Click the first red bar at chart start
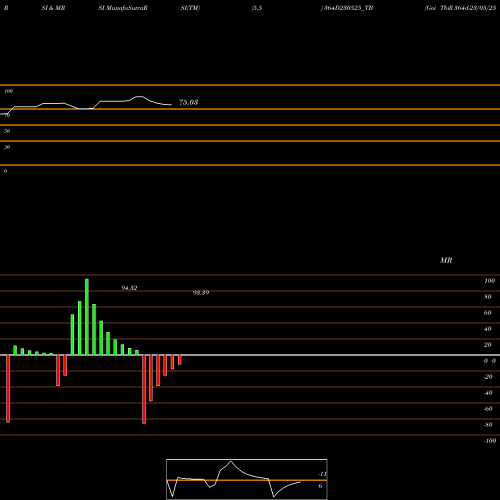The width and height of the screenshot is (500, 500). (8, 389)
